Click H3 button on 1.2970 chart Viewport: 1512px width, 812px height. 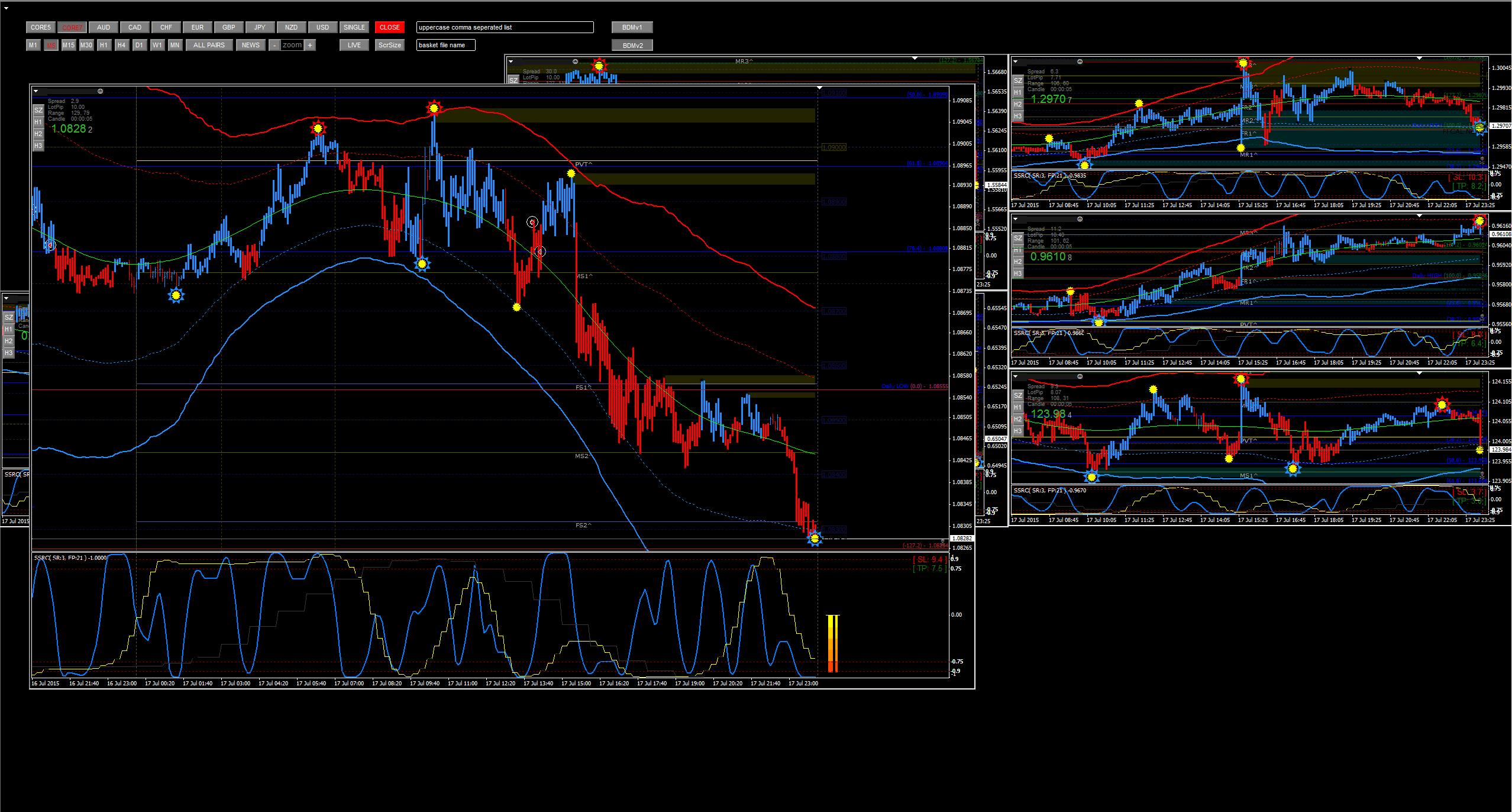point(1018,117)
